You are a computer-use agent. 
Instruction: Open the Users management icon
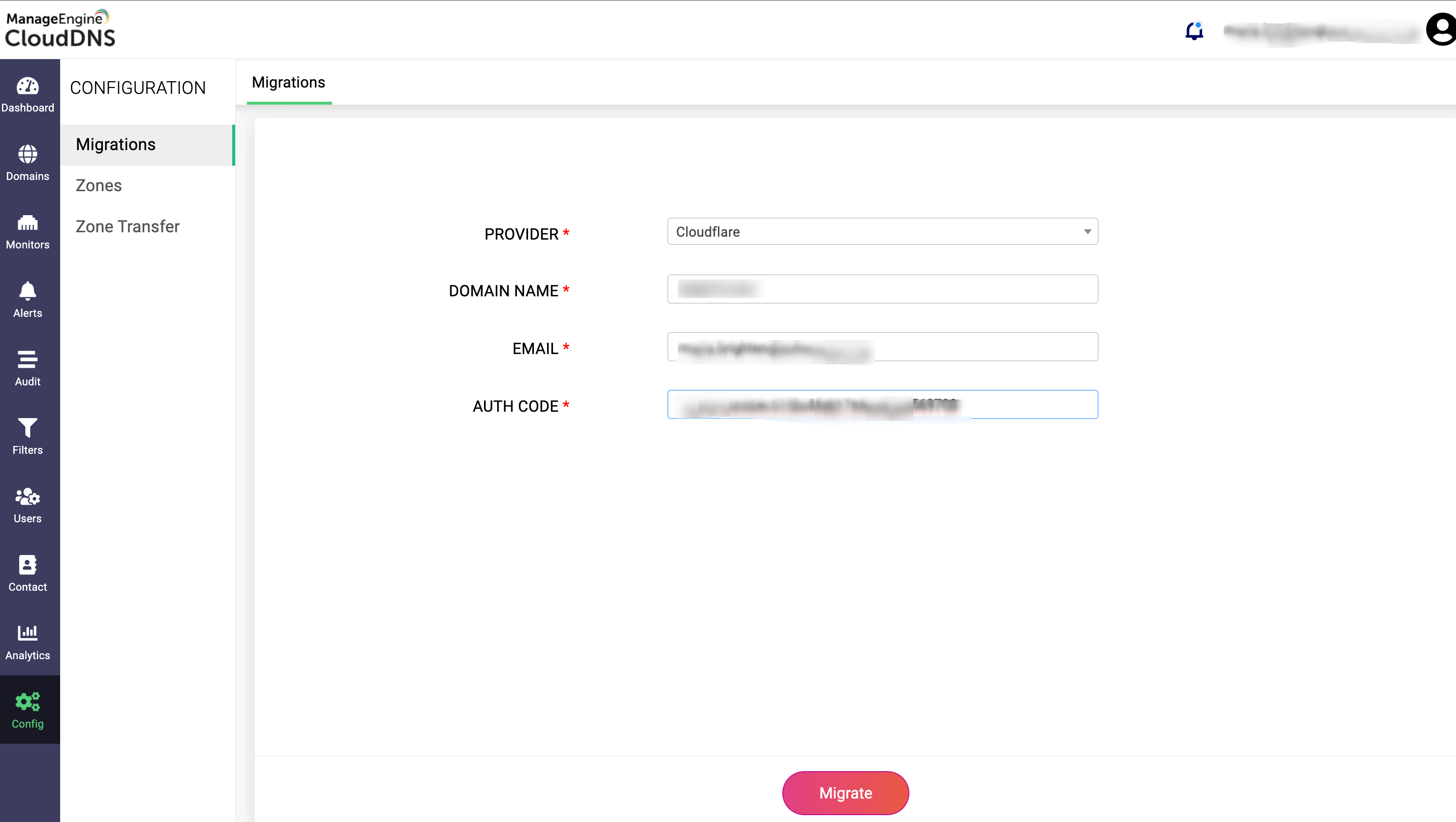(27, 497)
